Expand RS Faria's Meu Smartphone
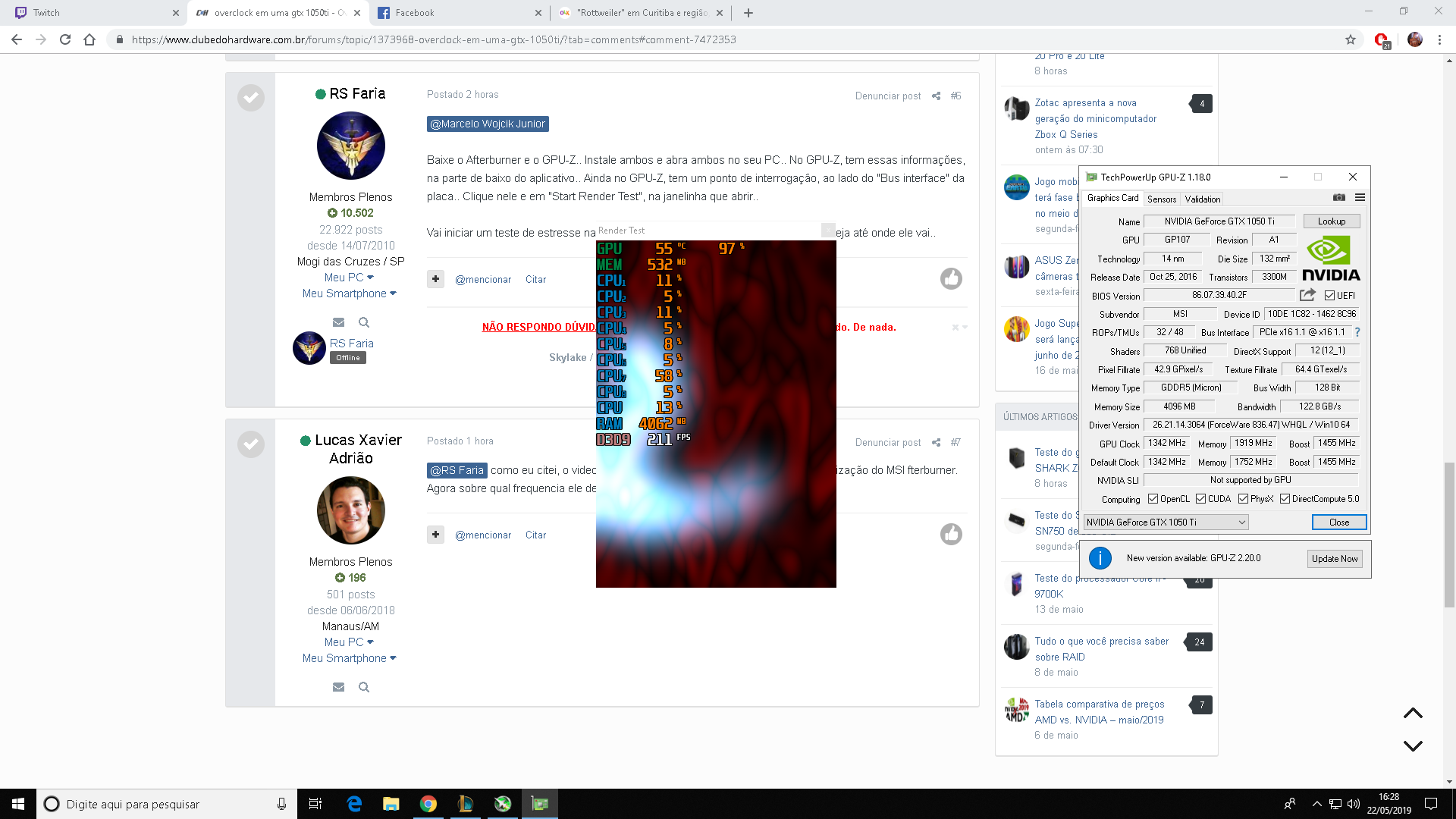This screenshot has width=1456, height=819. tap(349, 293)
